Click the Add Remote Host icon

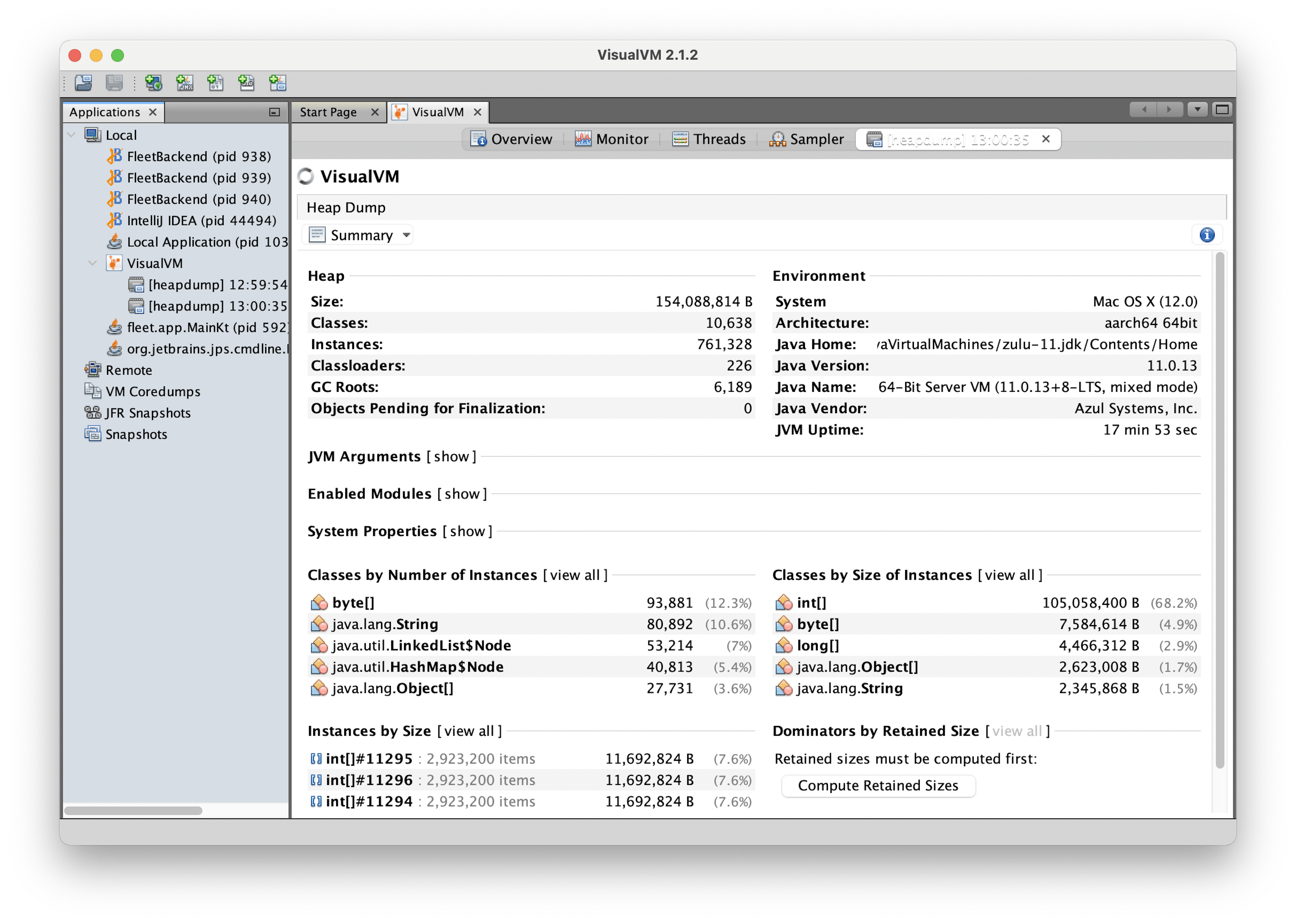pos(154,83)
